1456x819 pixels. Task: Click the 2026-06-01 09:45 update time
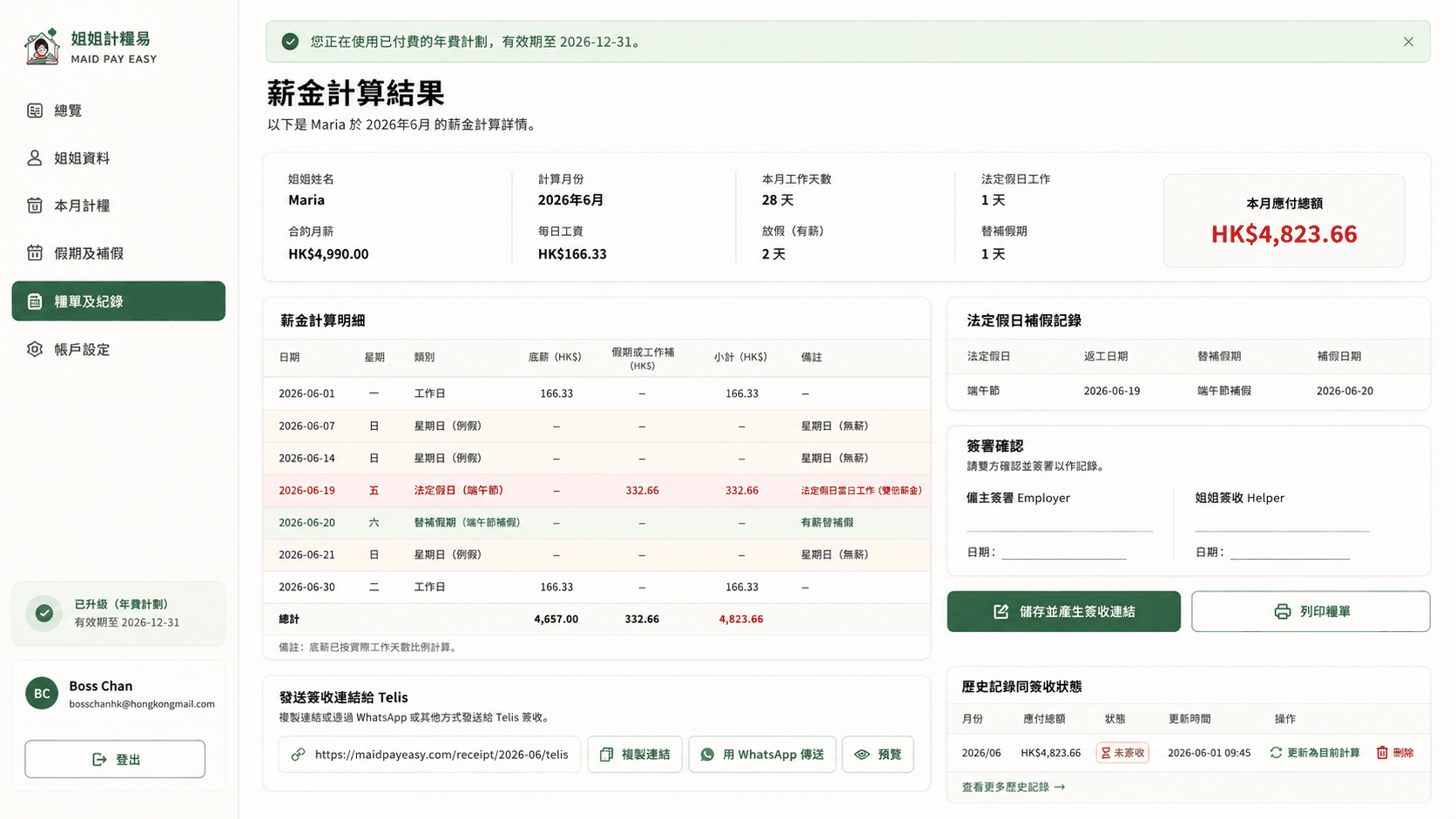(1209, 753)
